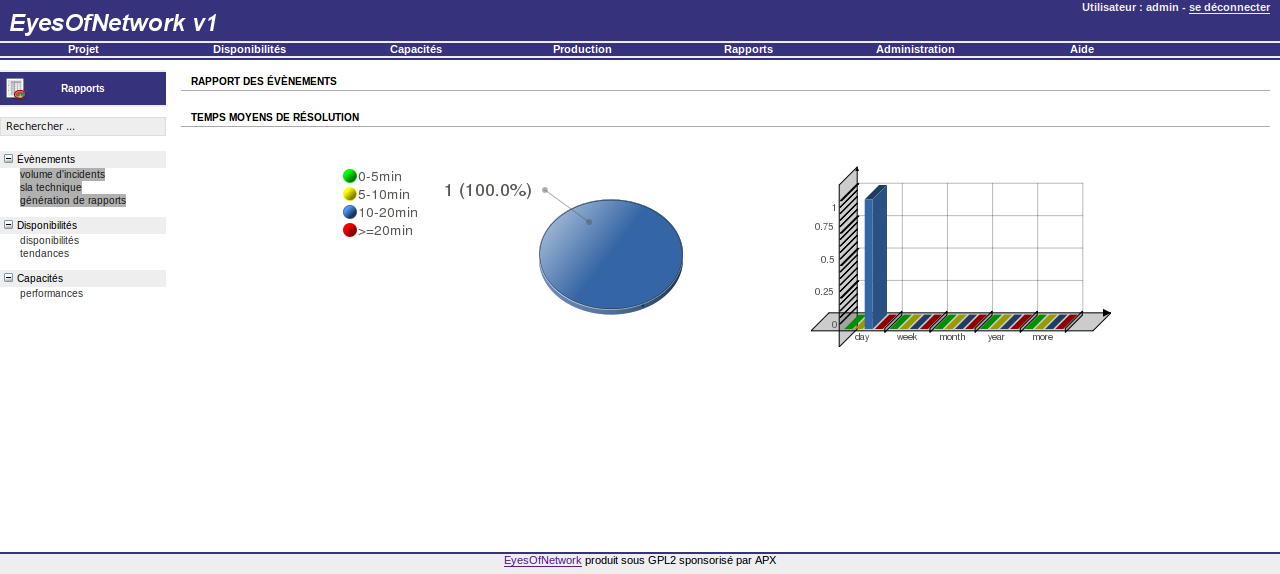The image size is (1280, 574).
Task: Collapse the Disponibilités tree section
Action: click(x=9, y=225)
